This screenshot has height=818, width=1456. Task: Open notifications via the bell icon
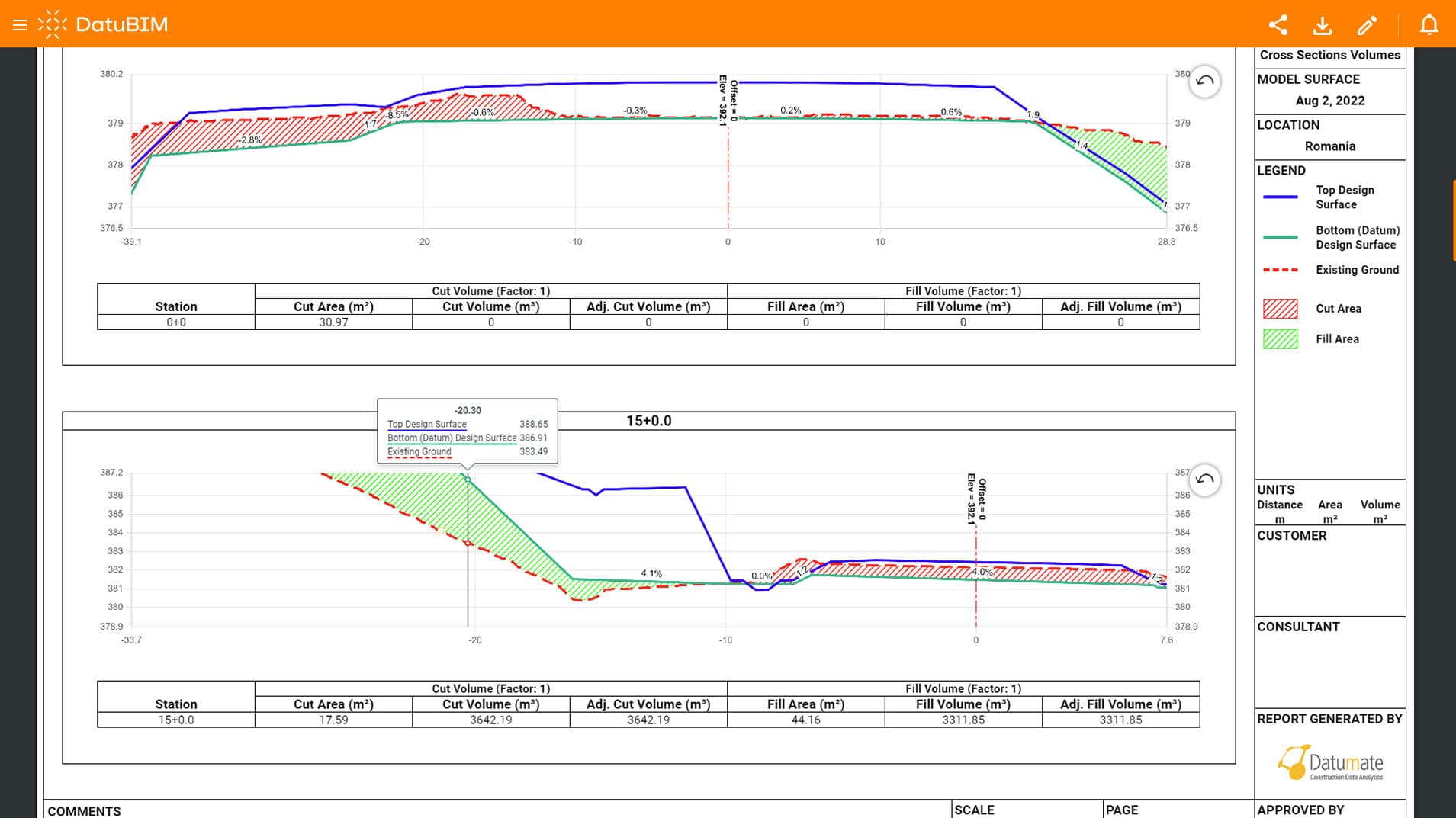coord(1429,24)
